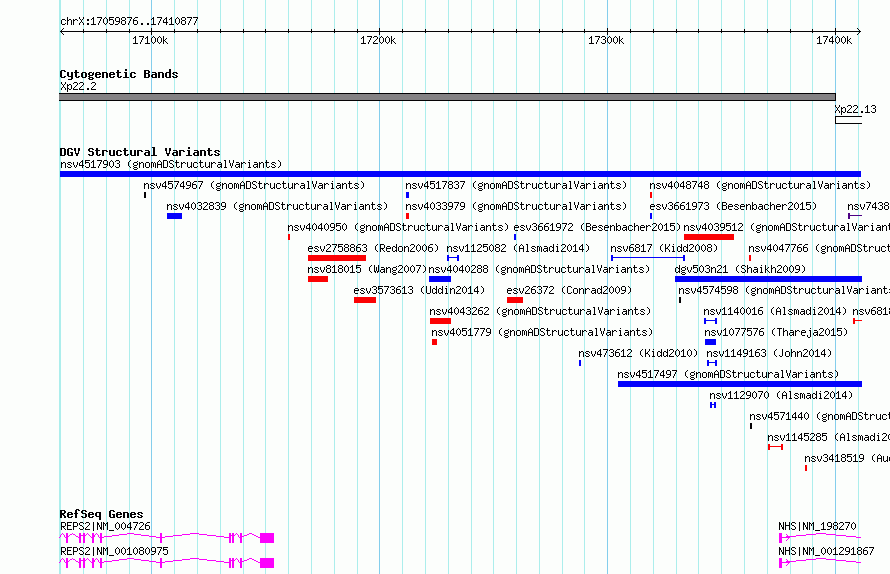Click NHS|NM_001291867 gene label
This screenshot has height=574, width=890.
pos(826,551)
